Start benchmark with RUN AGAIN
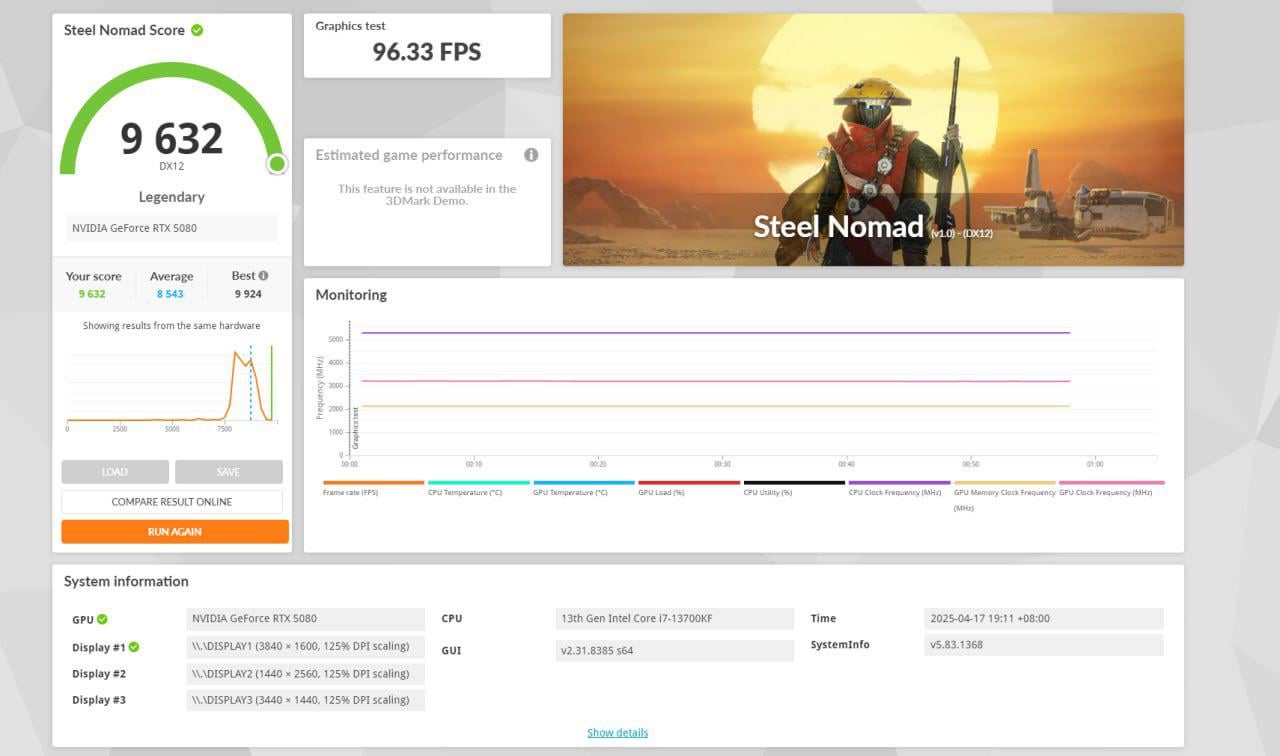The height and width of the screenshot is (756, 1280). pos(175,532)
